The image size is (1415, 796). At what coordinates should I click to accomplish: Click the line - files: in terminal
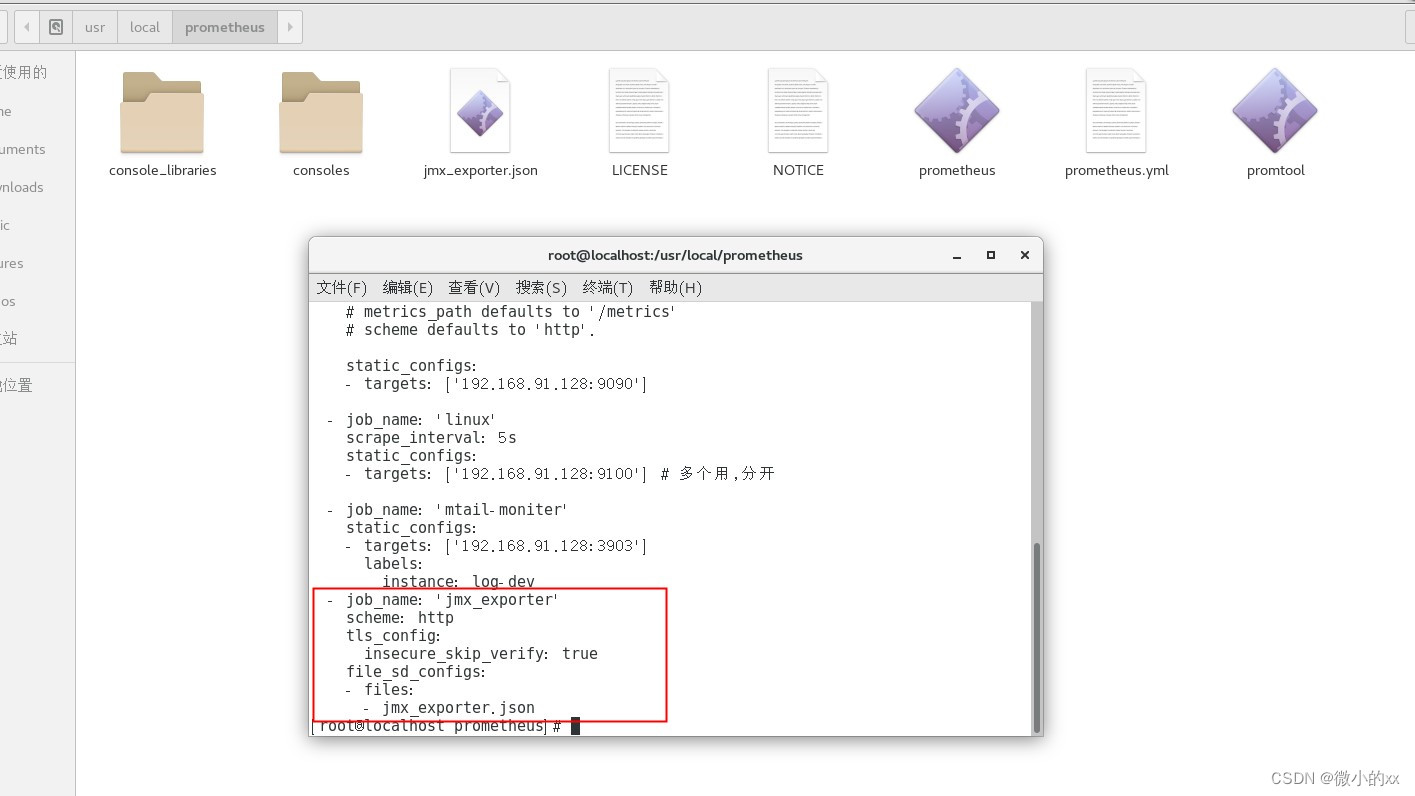[x=380, y=690]
